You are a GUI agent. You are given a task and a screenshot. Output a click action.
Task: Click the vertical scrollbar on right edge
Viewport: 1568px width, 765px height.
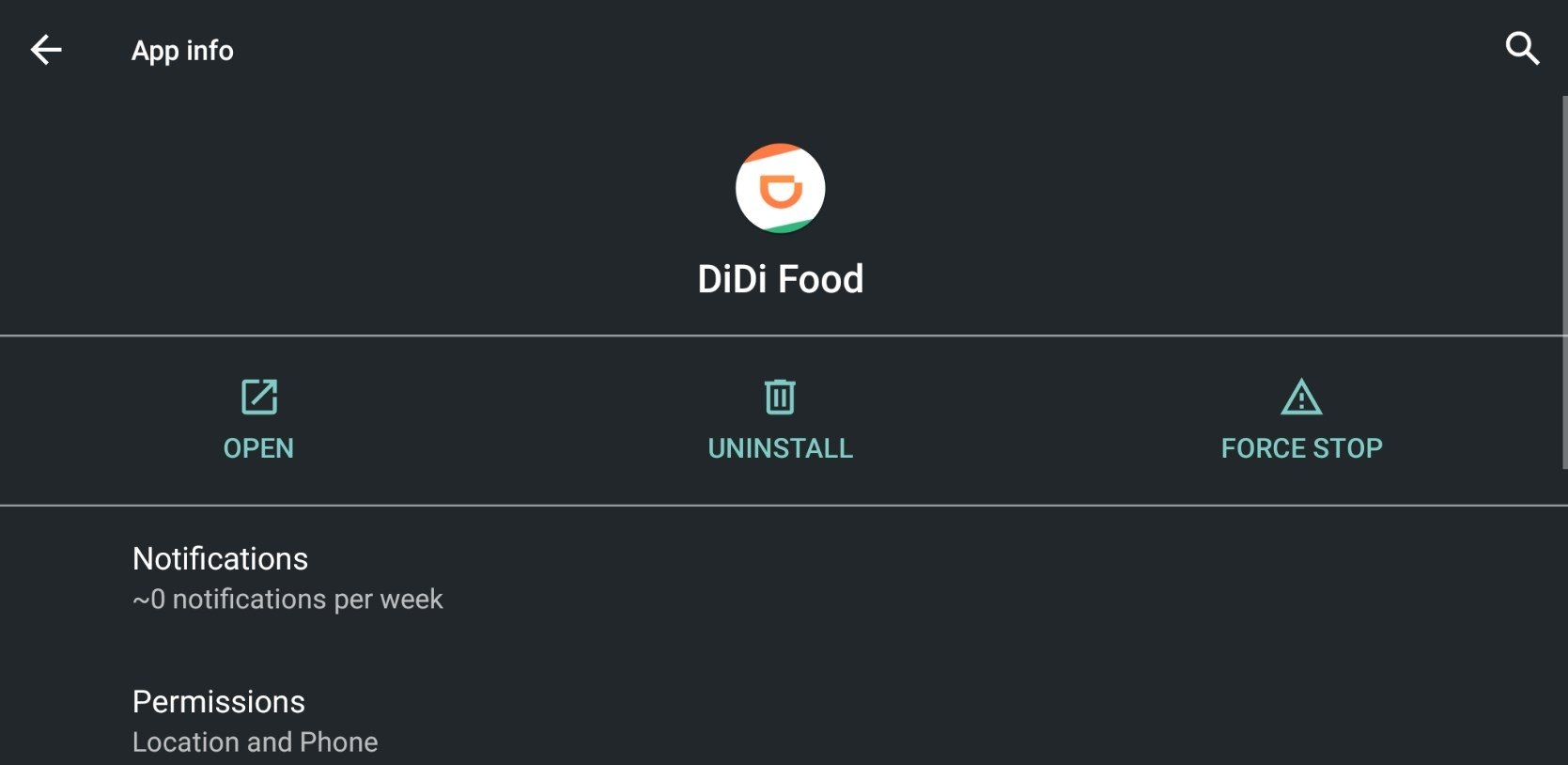pyautogui.click(x=1564, y=282)
